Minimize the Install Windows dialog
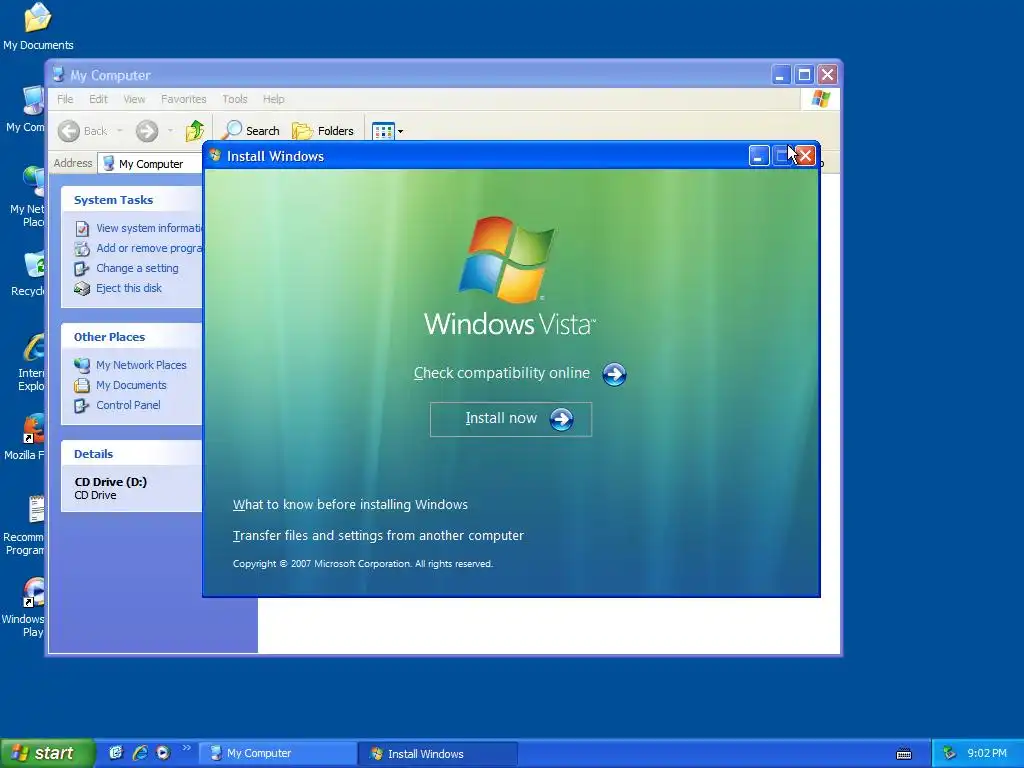This screenshot has width=1024, height=768. (x=758, y=155)
